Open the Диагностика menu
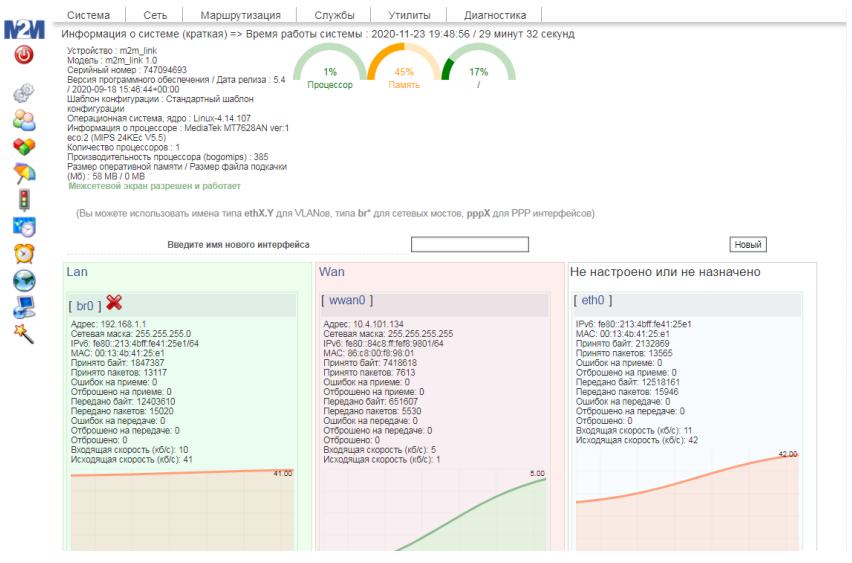Screen dimensions: 852x563 coord(494,15)
